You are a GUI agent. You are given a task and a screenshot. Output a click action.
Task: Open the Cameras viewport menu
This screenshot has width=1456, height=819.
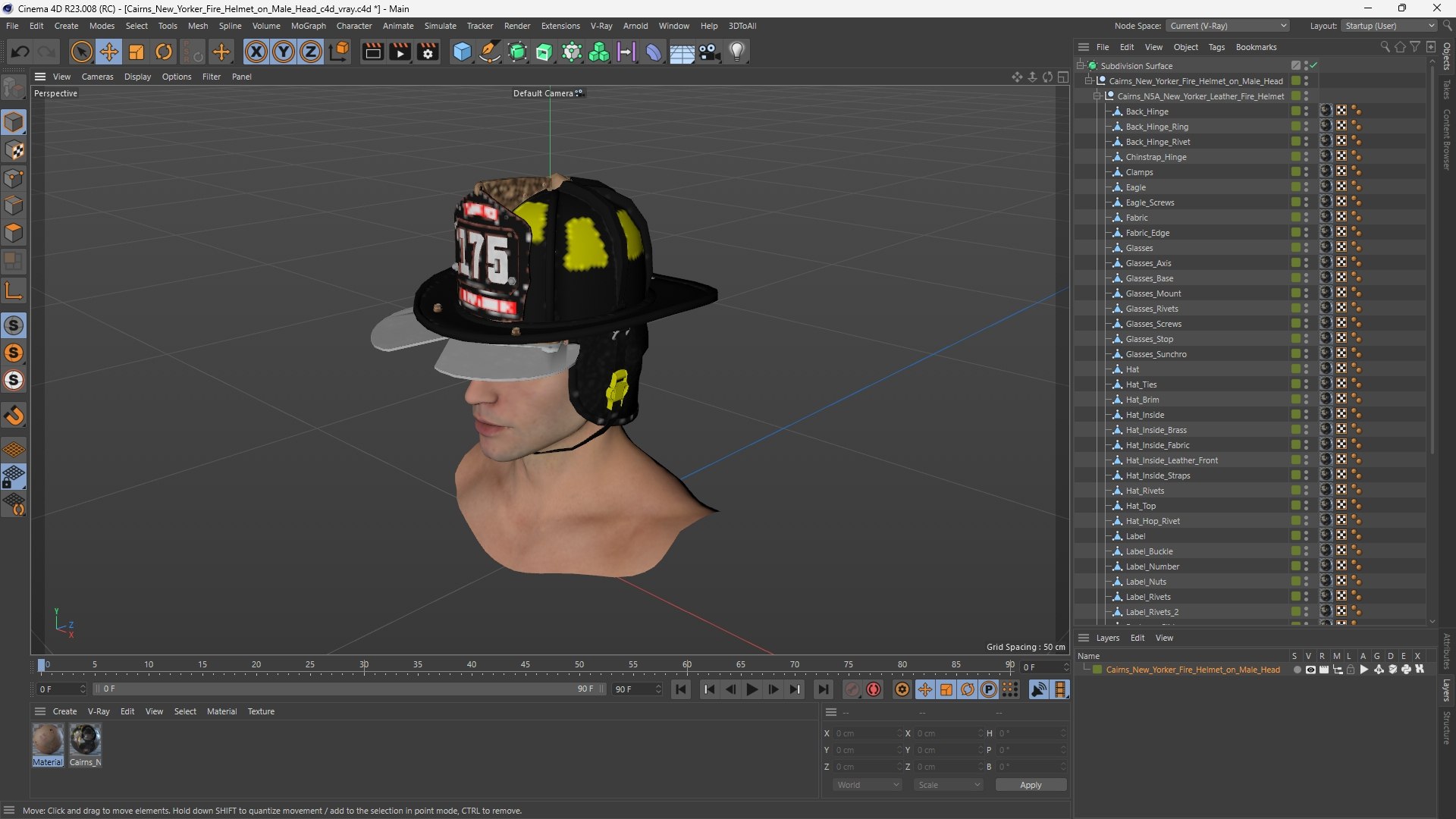[x=97, y=77]
